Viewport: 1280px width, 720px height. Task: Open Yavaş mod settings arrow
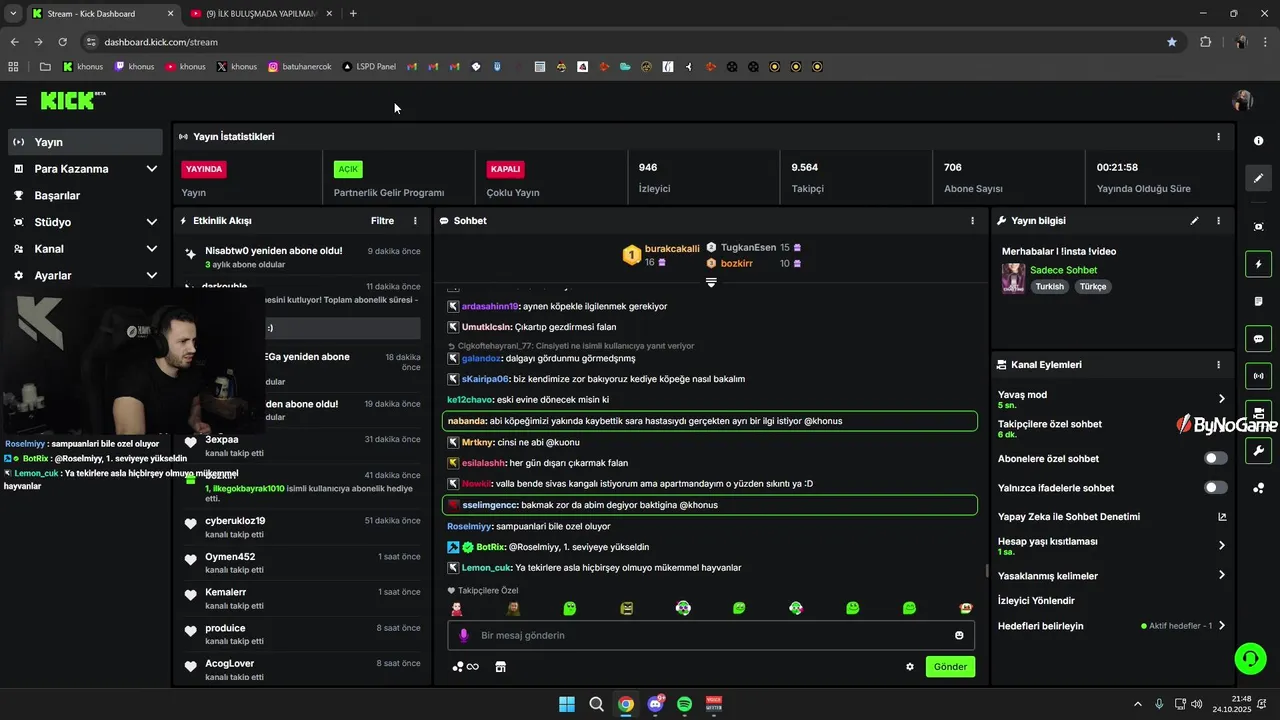click(1222, 399)
